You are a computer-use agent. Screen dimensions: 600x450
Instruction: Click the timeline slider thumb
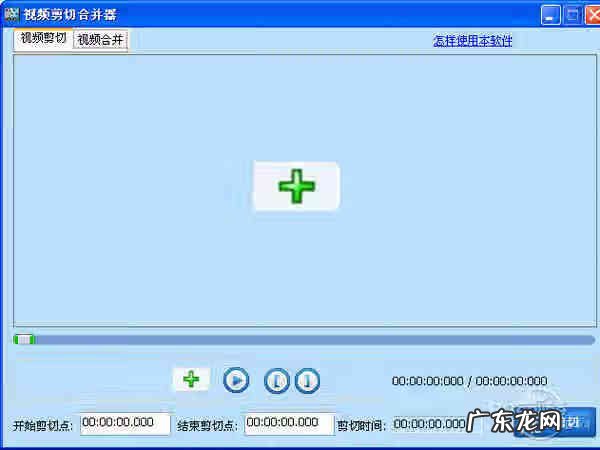pos(24,339)
